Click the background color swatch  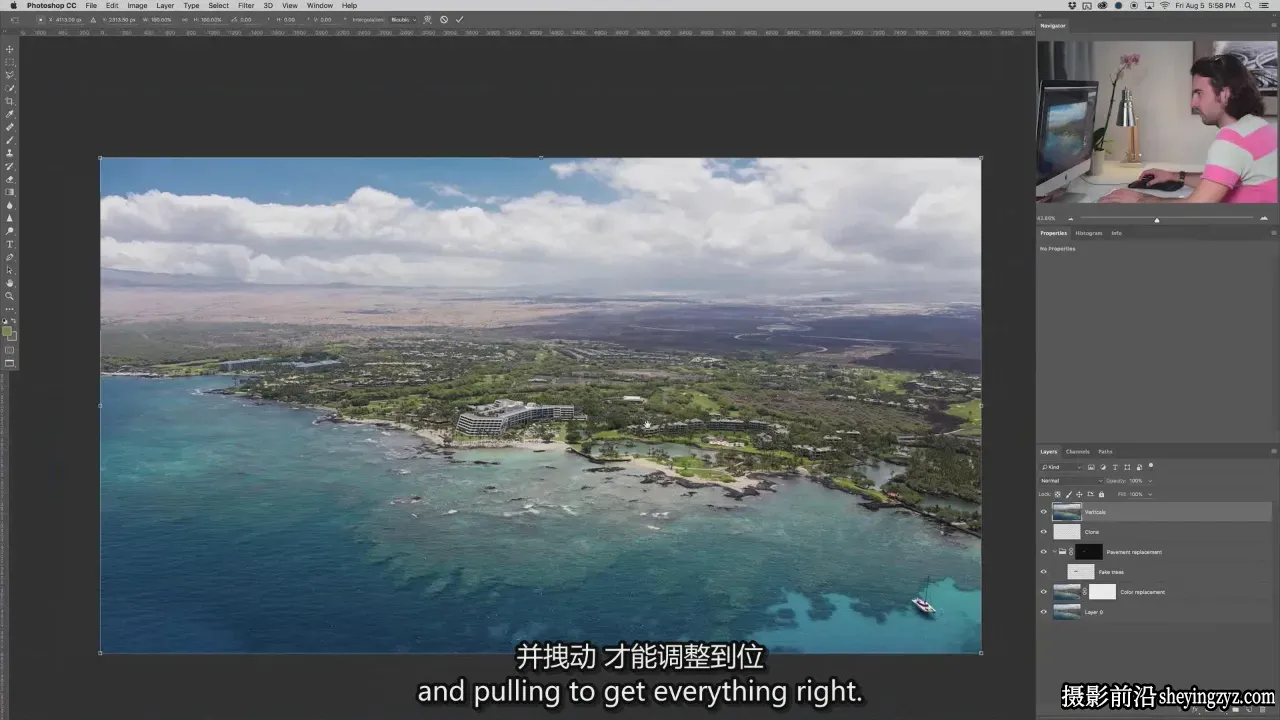pos(11,336)
